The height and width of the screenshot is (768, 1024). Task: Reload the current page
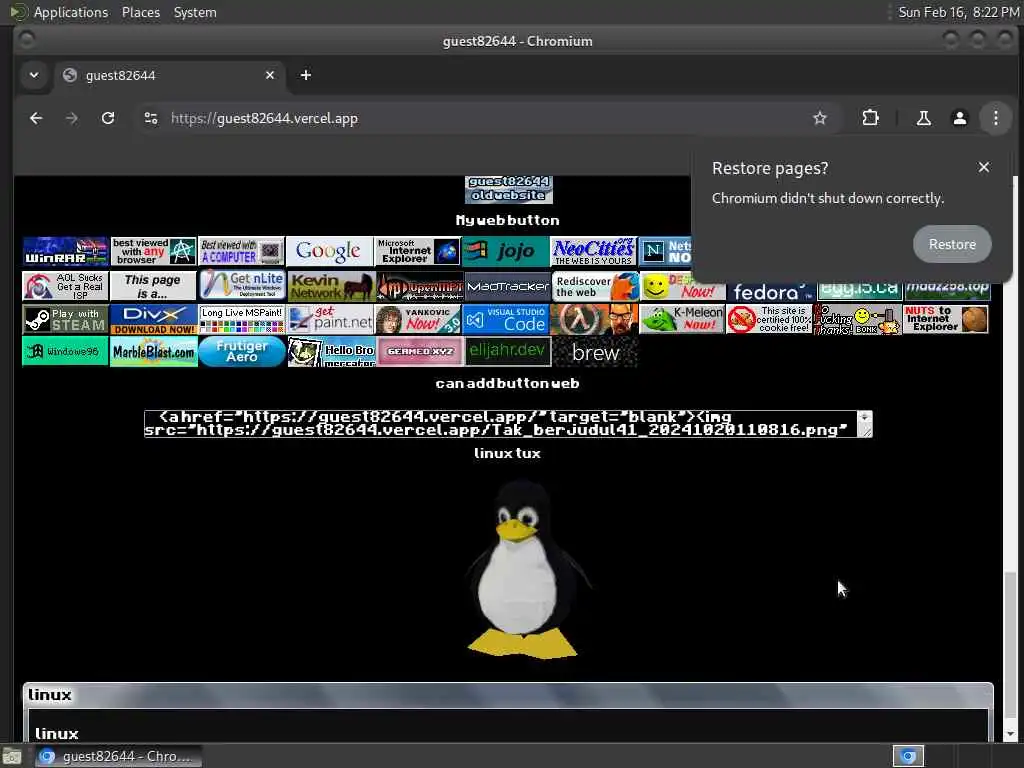[108, 118]
